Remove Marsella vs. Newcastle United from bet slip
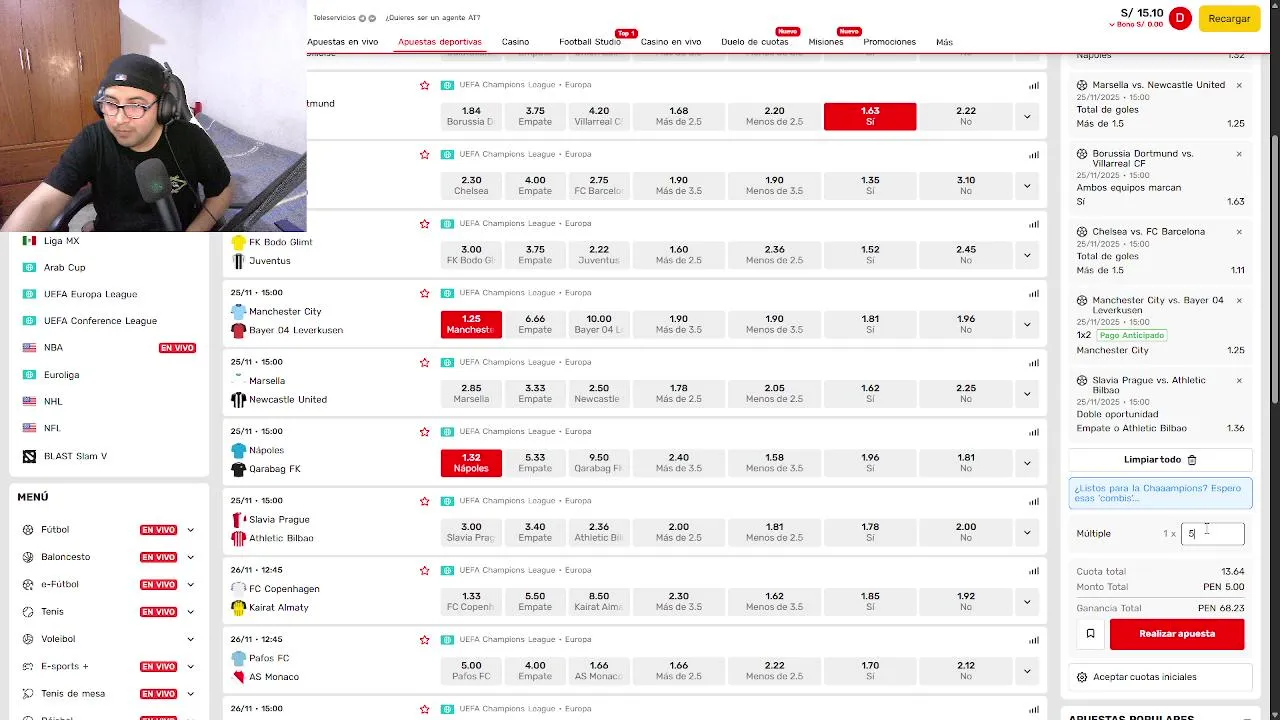Screen dimensions: 1280x720 (x=1239, y=85)
